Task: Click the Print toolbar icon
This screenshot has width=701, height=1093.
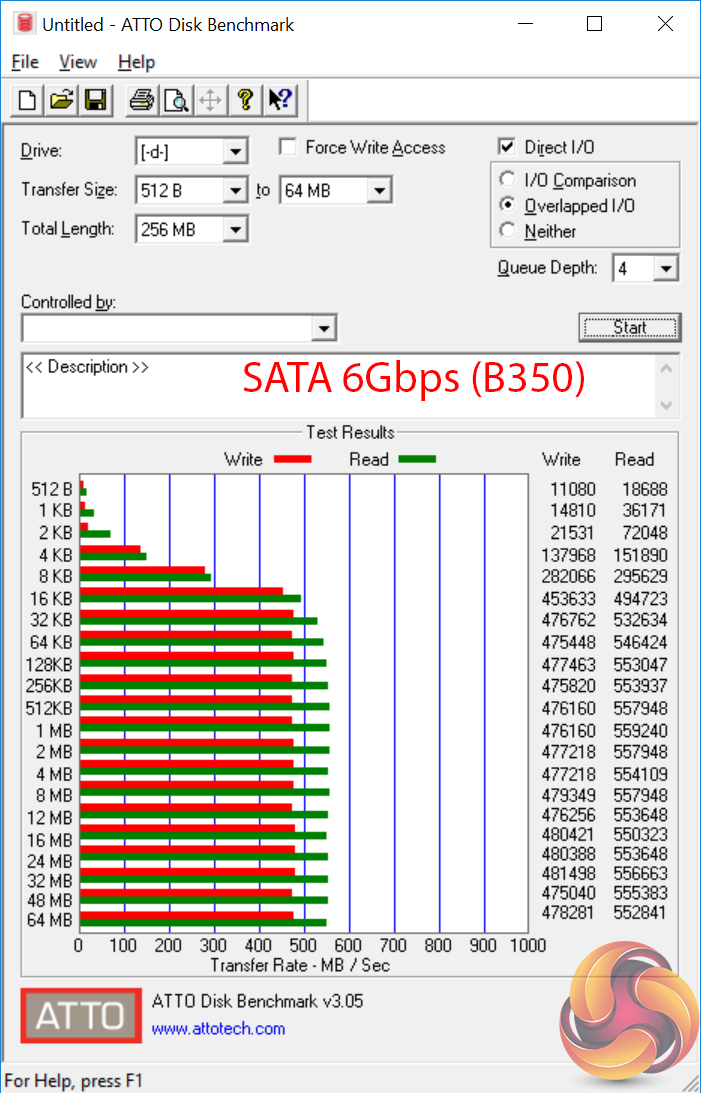Action: click(142, 100)
